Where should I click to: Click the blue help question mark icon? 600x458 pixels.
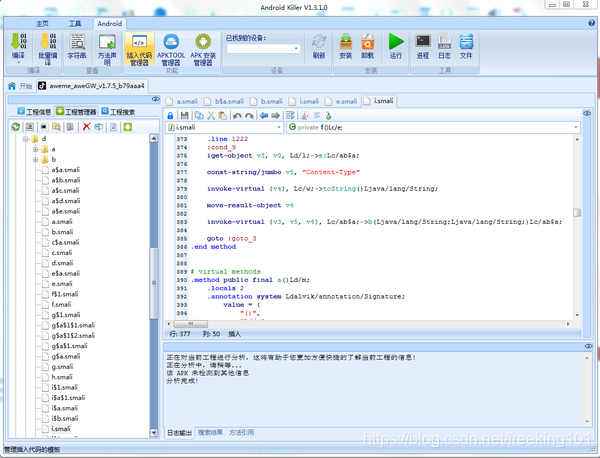point(592,23)
